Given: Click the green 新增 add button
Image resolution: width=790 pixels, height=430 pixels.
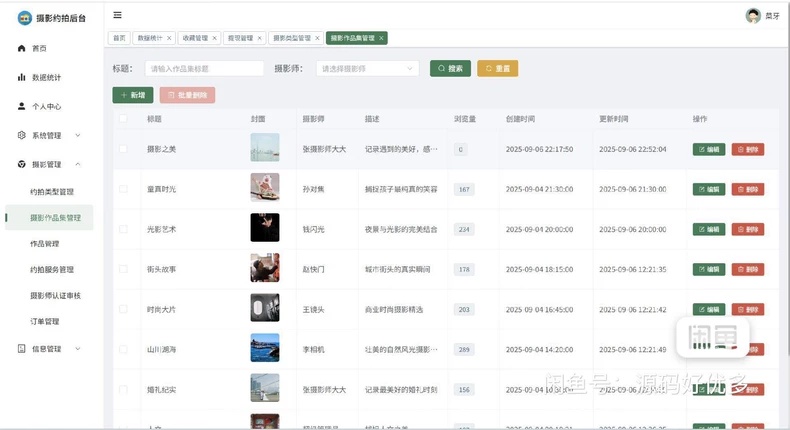Looking at the screenshot, I should (x=133, y=95).
